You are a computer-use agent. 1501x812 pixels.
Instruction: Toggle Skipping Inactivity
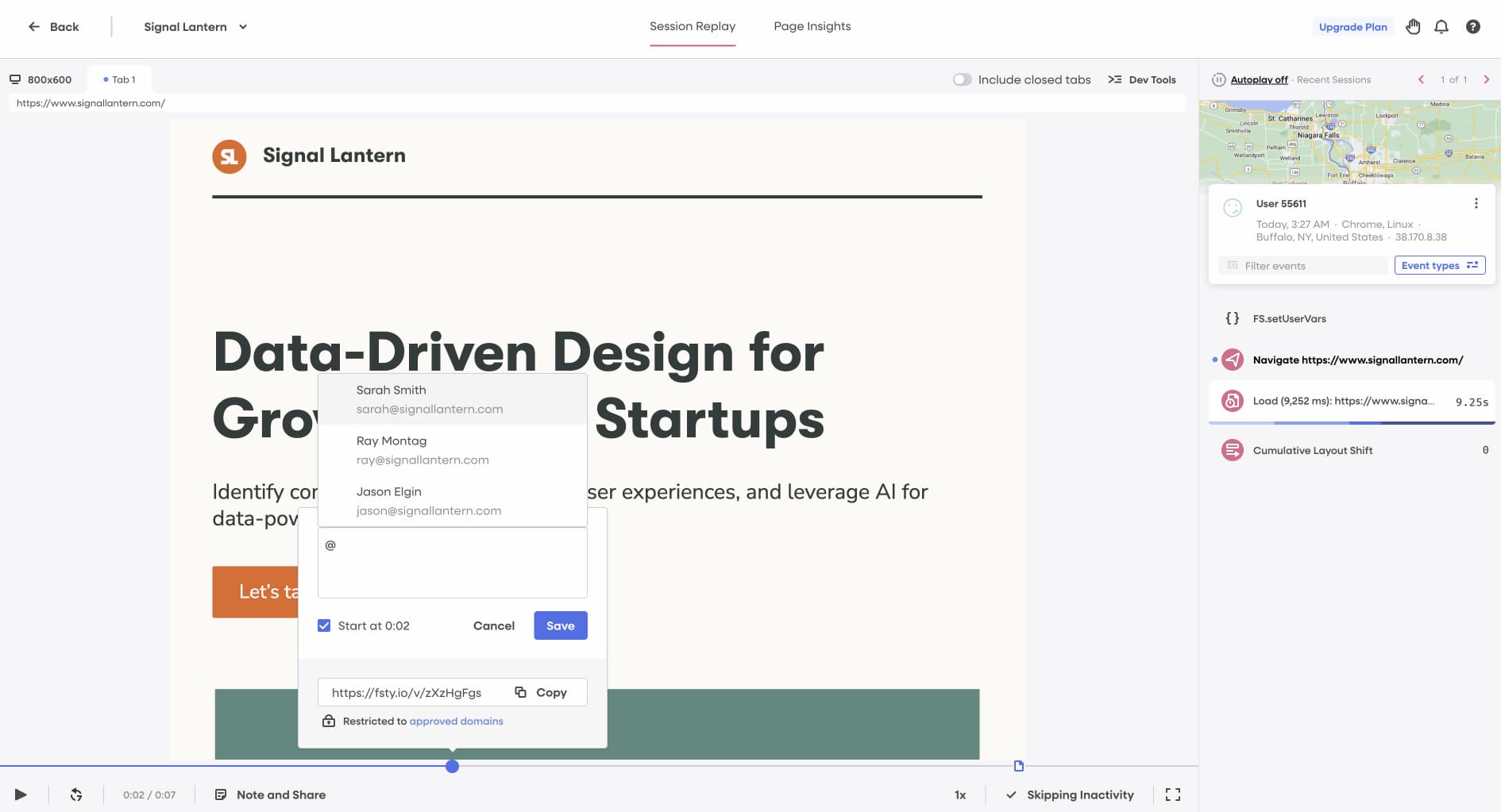point(1069,795)
